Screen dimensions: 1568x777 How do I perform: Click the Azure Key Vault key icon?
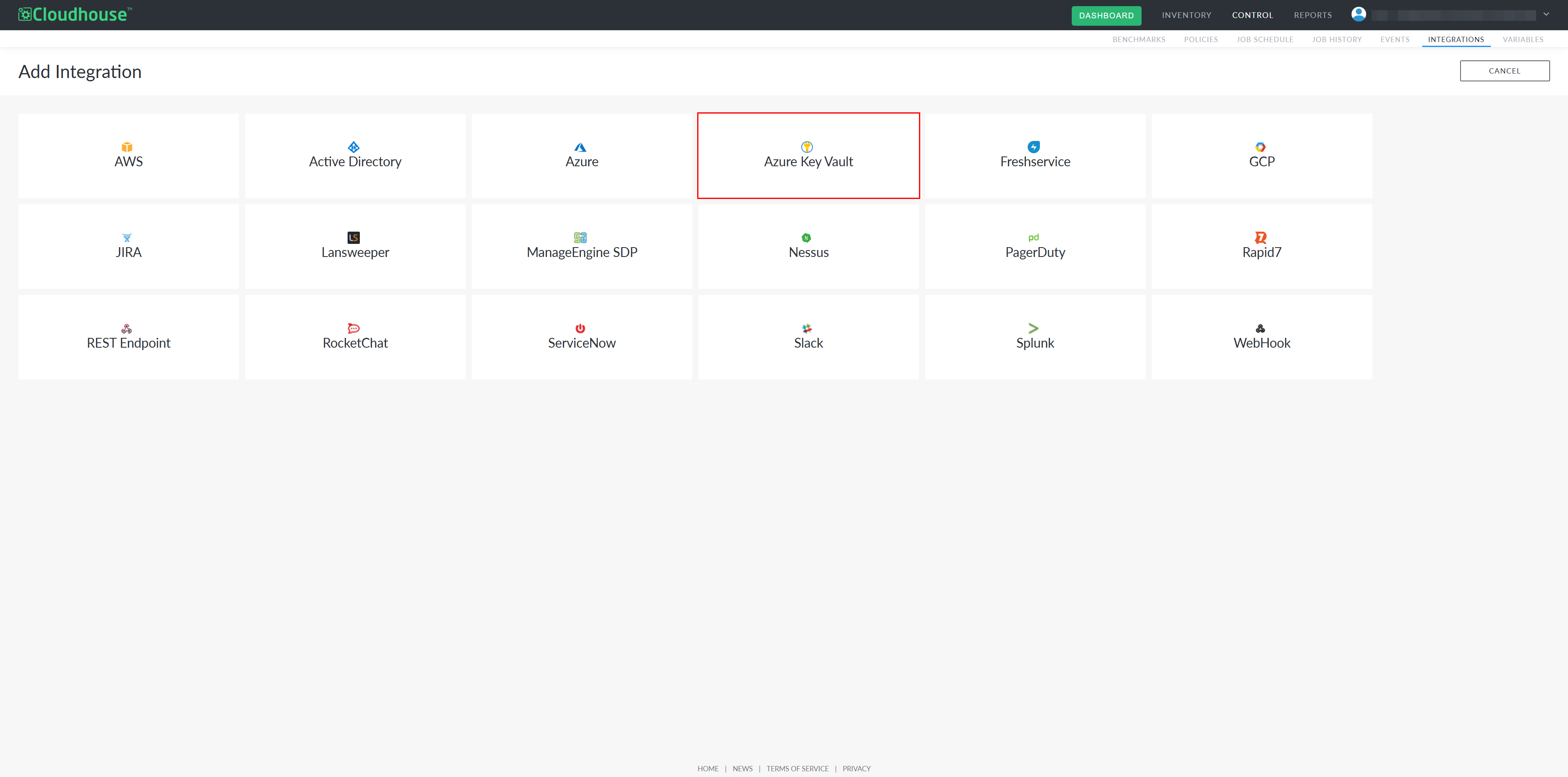click(x=807, y=147)
